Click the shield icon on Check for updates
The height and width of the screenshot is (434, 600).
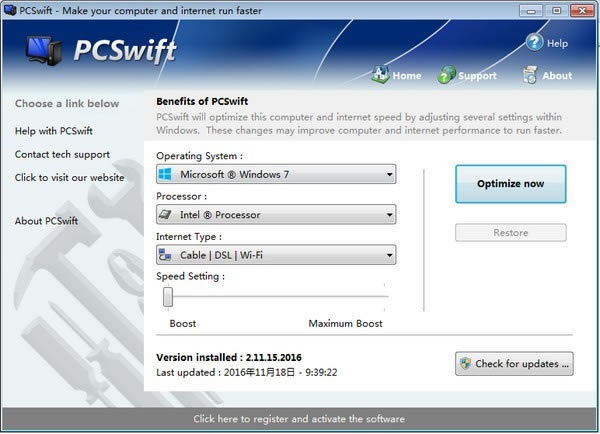(466, 364)
